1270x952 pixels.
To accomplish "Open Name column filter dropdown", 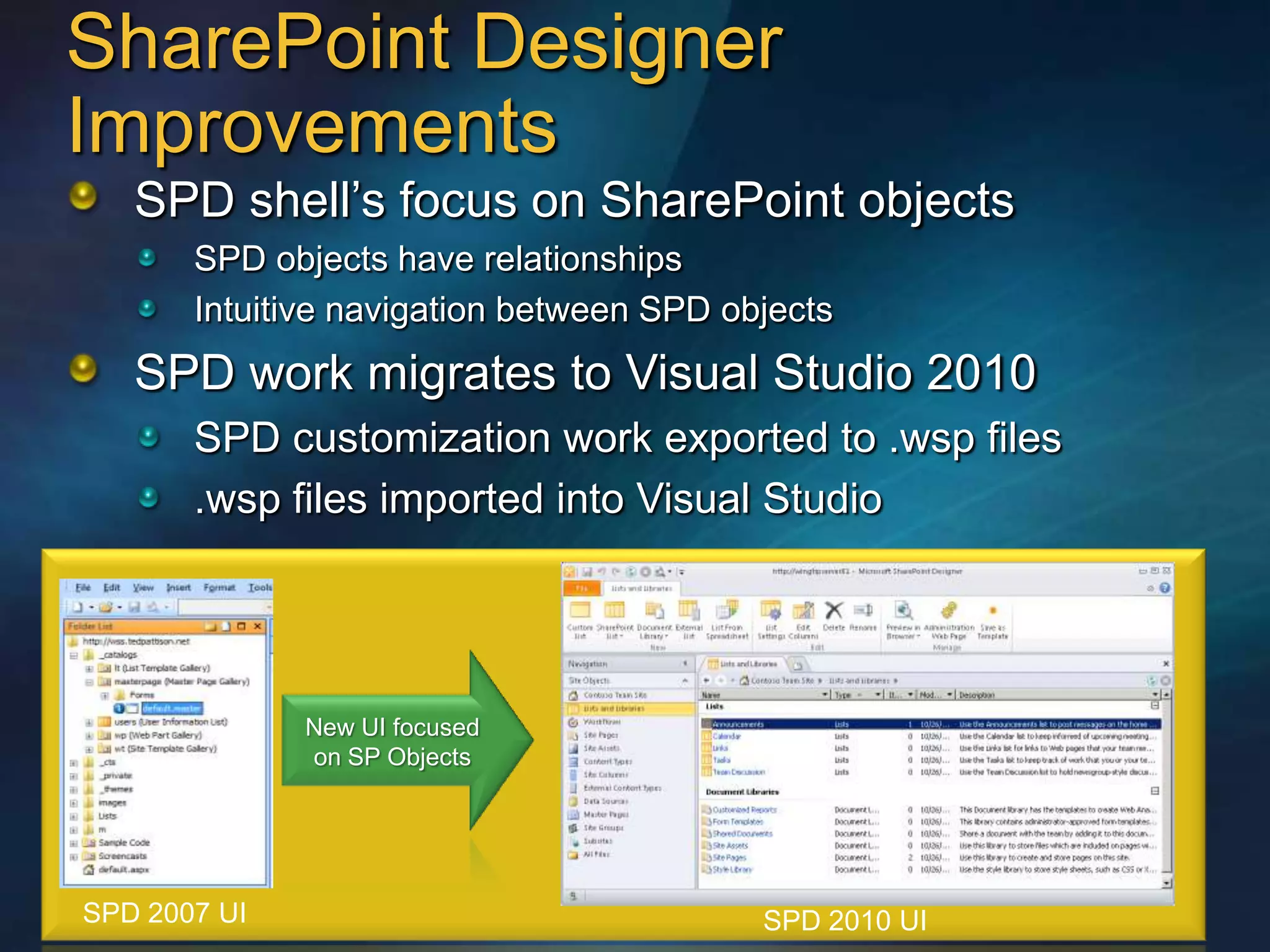I will pos(825,695).
